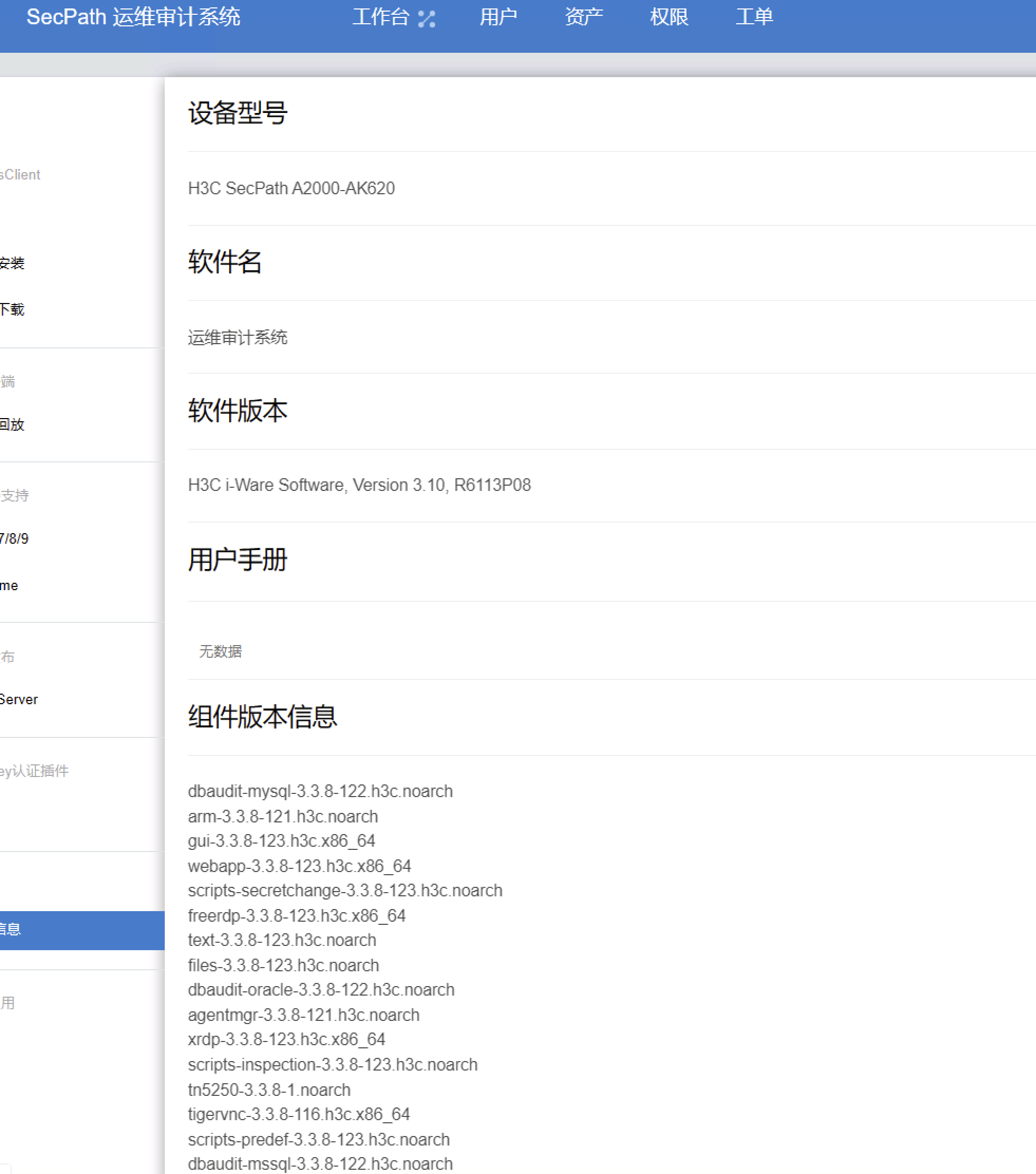The height and width of the screenshot is (1174, 1036).
Task: Click the dbaudit-mysql component version line
Action: tap(320, 791)
